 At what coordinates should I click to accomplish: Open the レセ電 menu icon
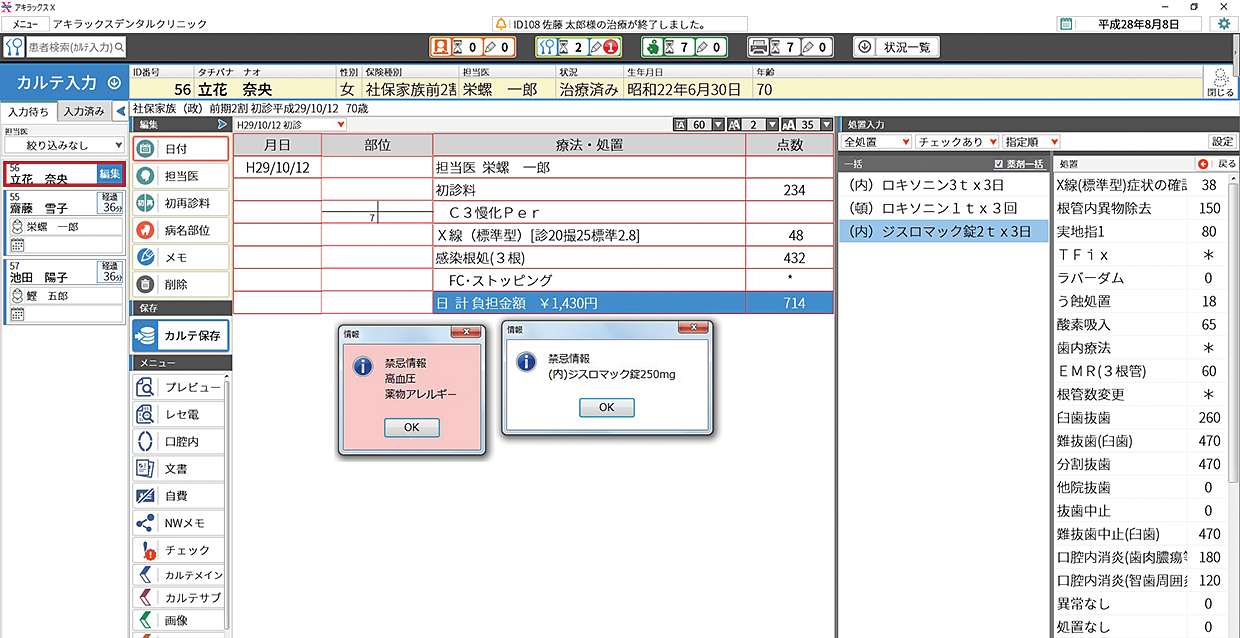coord(145,414)
